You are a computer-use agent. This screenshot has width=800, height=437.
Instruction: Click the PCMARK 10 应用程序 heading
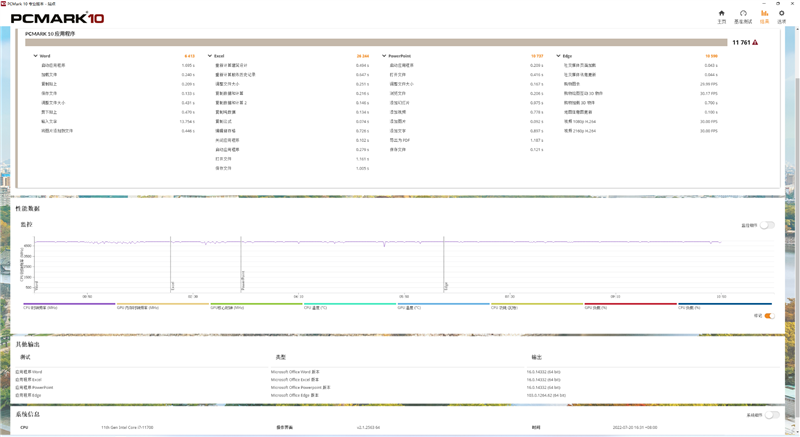tap(50, 34)
